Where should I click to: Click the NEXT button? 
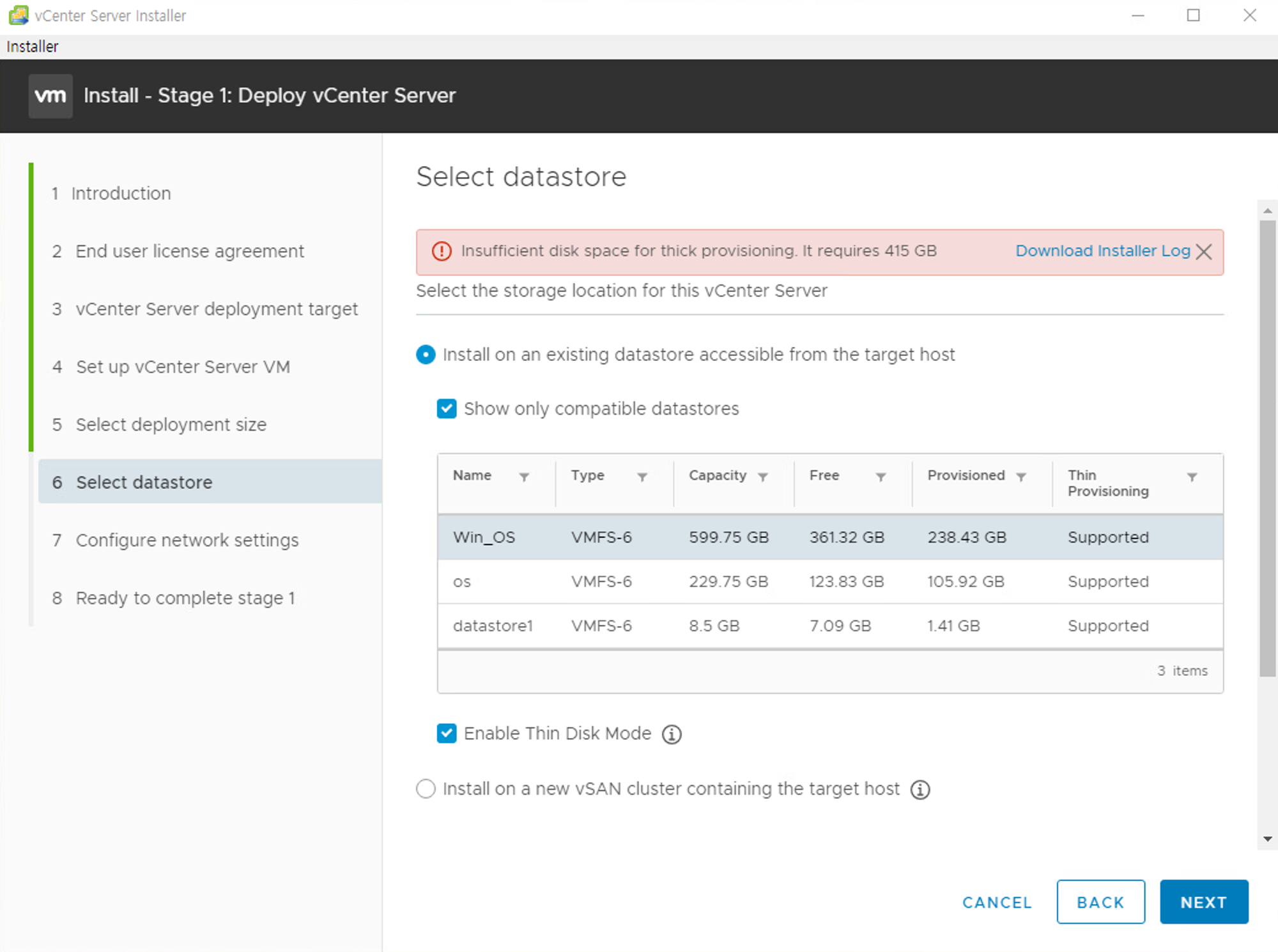[1203, 902]
